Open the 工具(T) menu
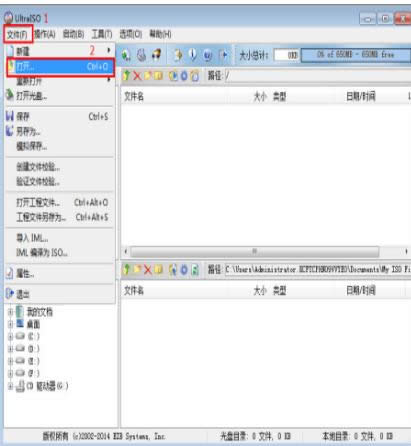411x446 pixels. point(102,34)
